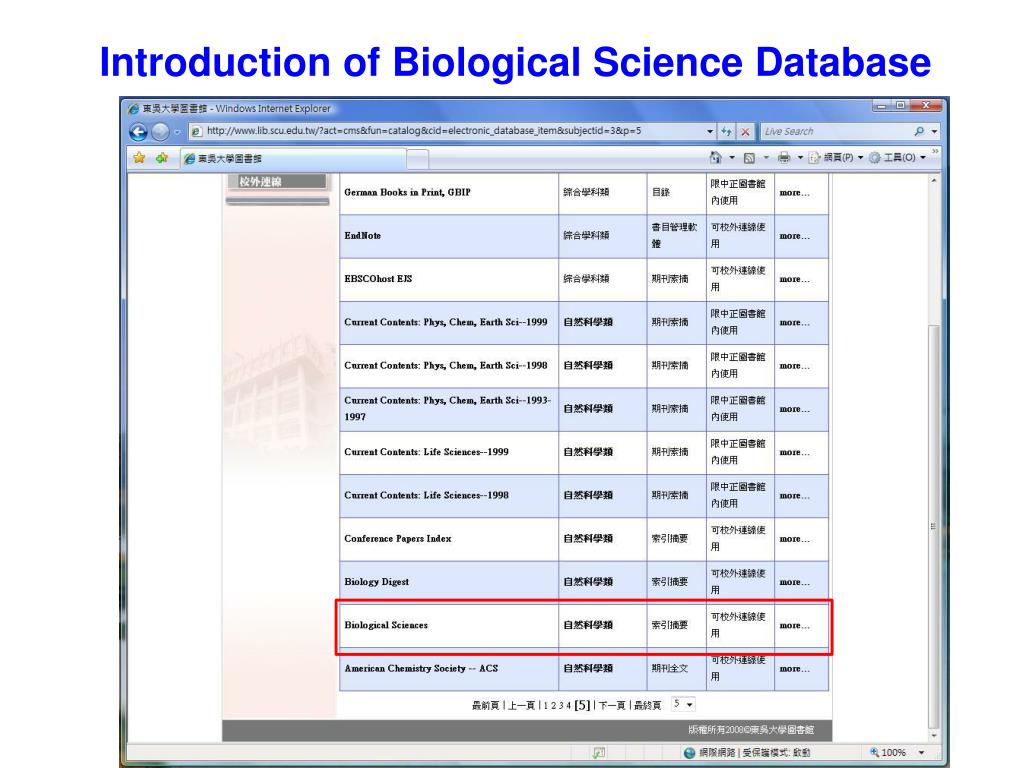Image resolution: width=1024 pixels, height=768 pixels.
Task: Click the 校外連線 sidebar button
Action: click(x=277, y=182)
